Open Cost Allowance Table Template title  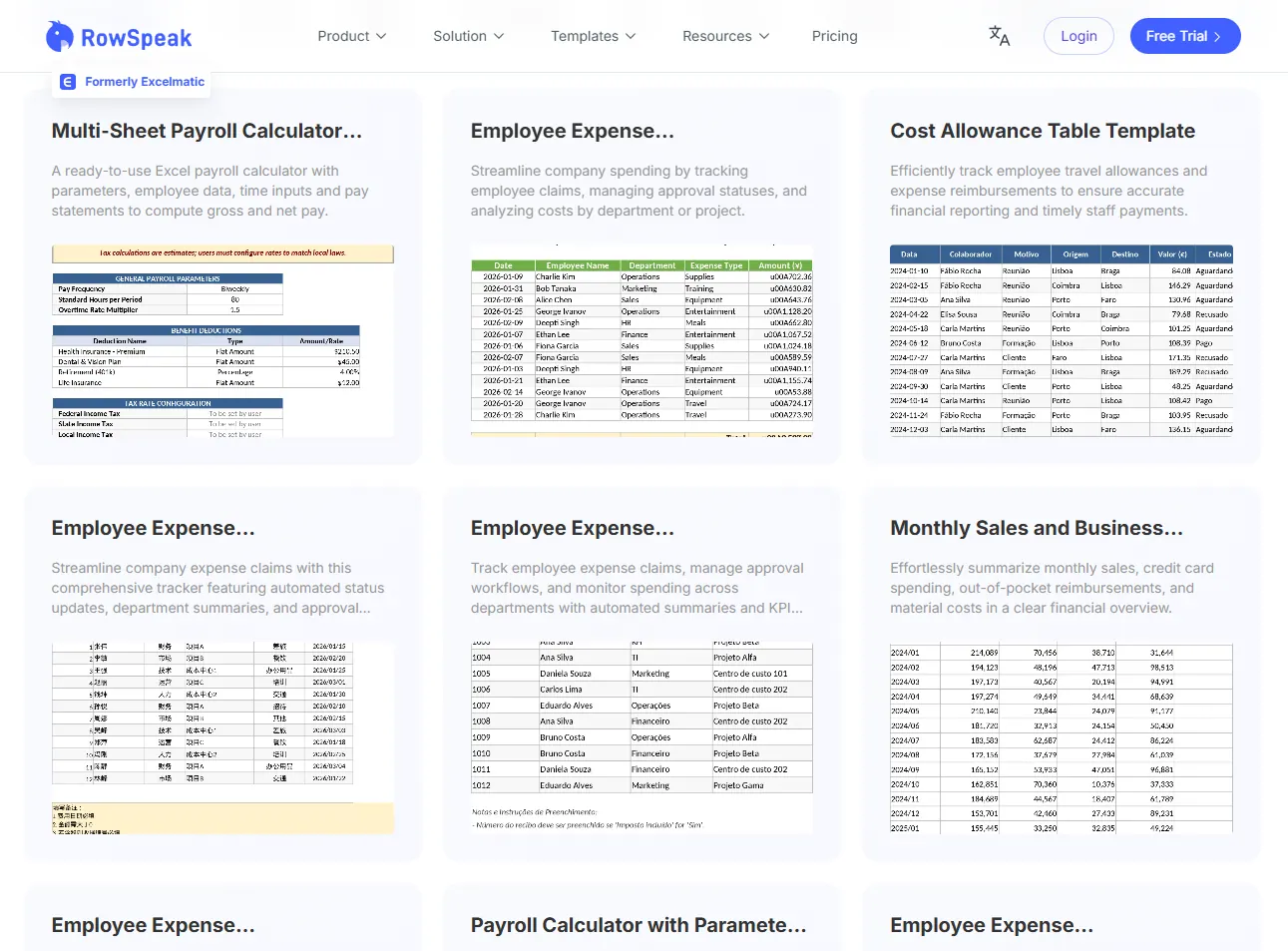click(1043, 131)
